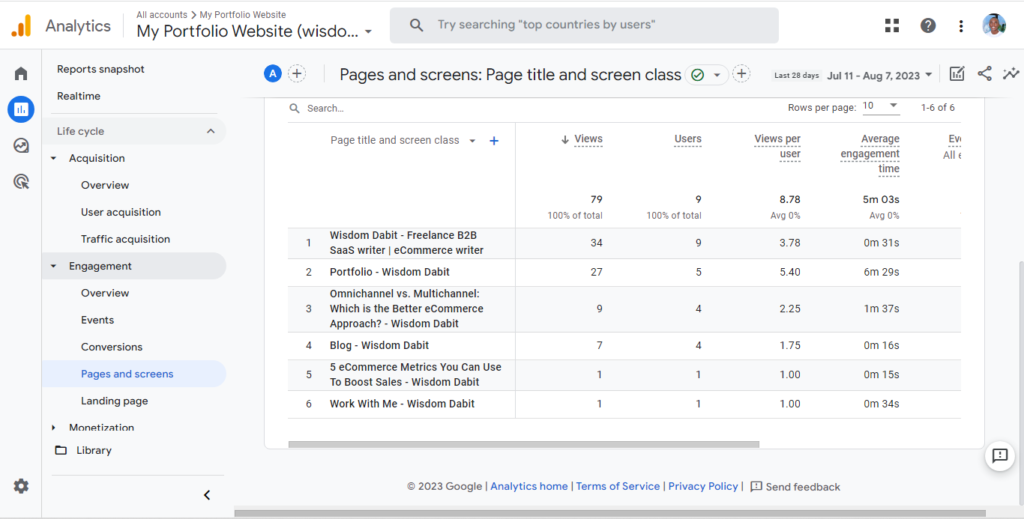Open the Landing page report
Viewport: 1024px width, 519px height.
point(114,401)
